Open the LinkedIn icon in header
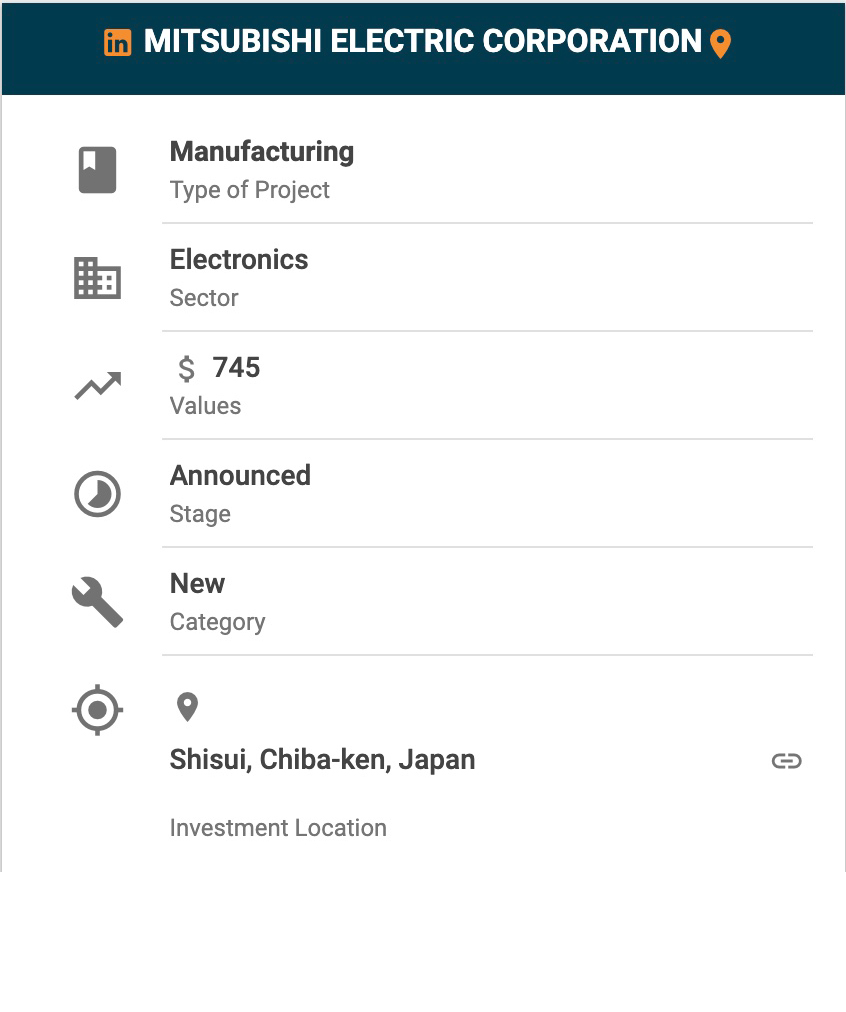The width and height of the screenshot is (846, 1012). tap(117, 43)
